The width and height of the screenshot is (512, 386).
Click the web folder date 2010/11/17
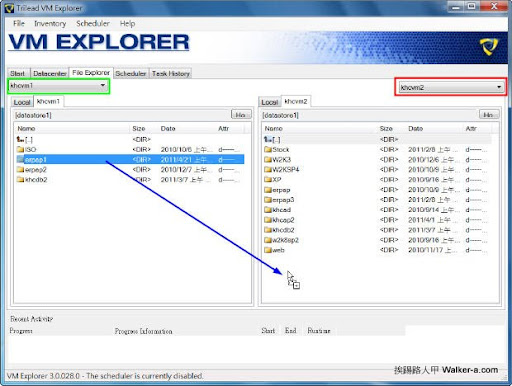(433, 250)
